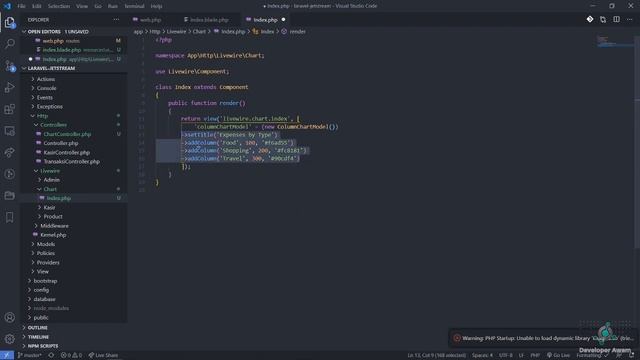This screenshot has height=360, width=640.
Task: Click the warning notification error icon
Action: tap(457, 338)
